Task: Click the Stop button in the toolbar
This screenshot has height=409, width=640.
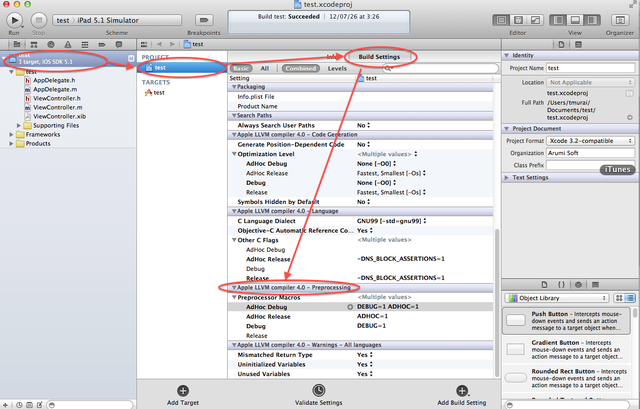Action: [38, 20]
